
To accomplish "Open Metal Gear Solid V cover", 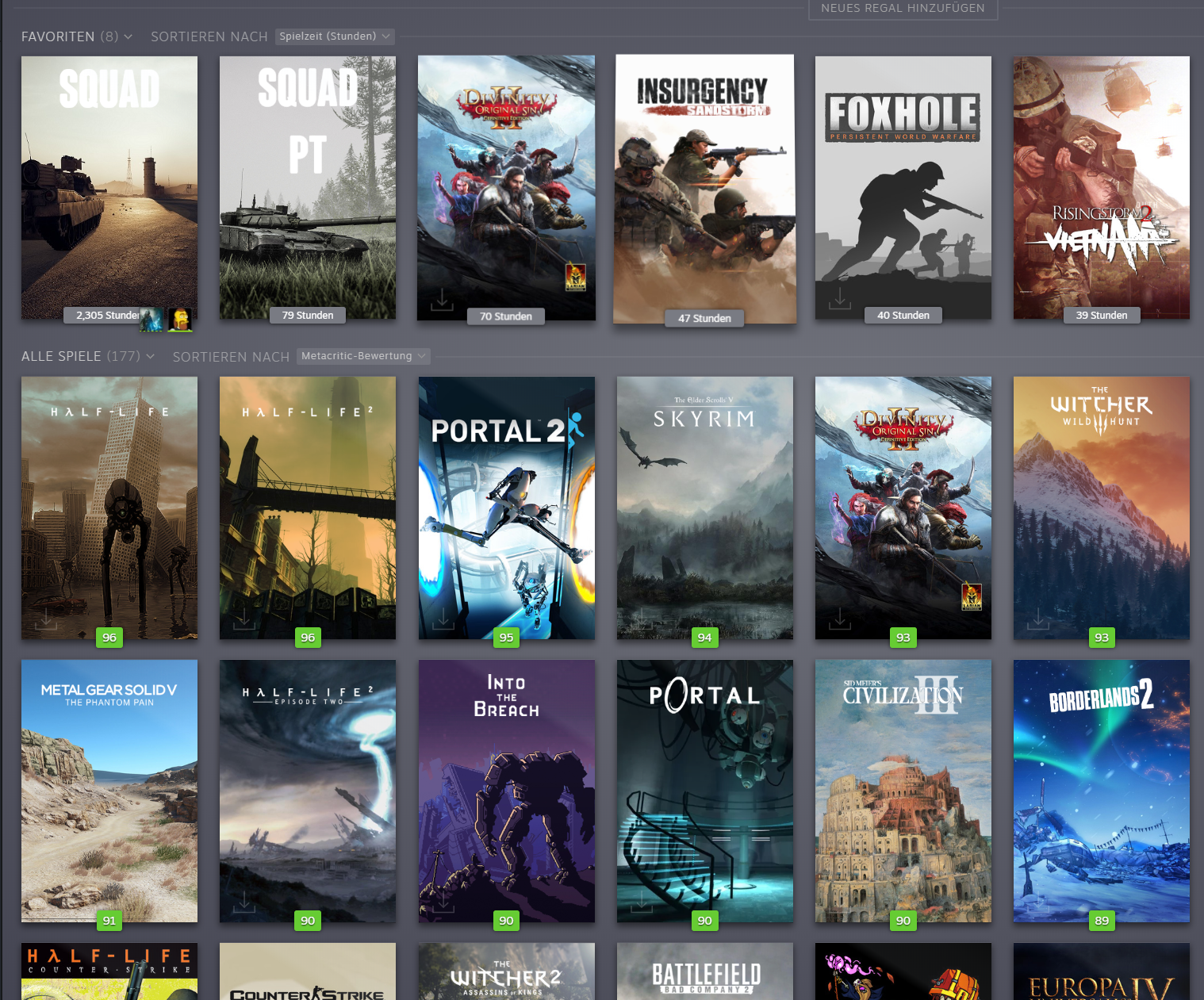I will tap(109, 791).
